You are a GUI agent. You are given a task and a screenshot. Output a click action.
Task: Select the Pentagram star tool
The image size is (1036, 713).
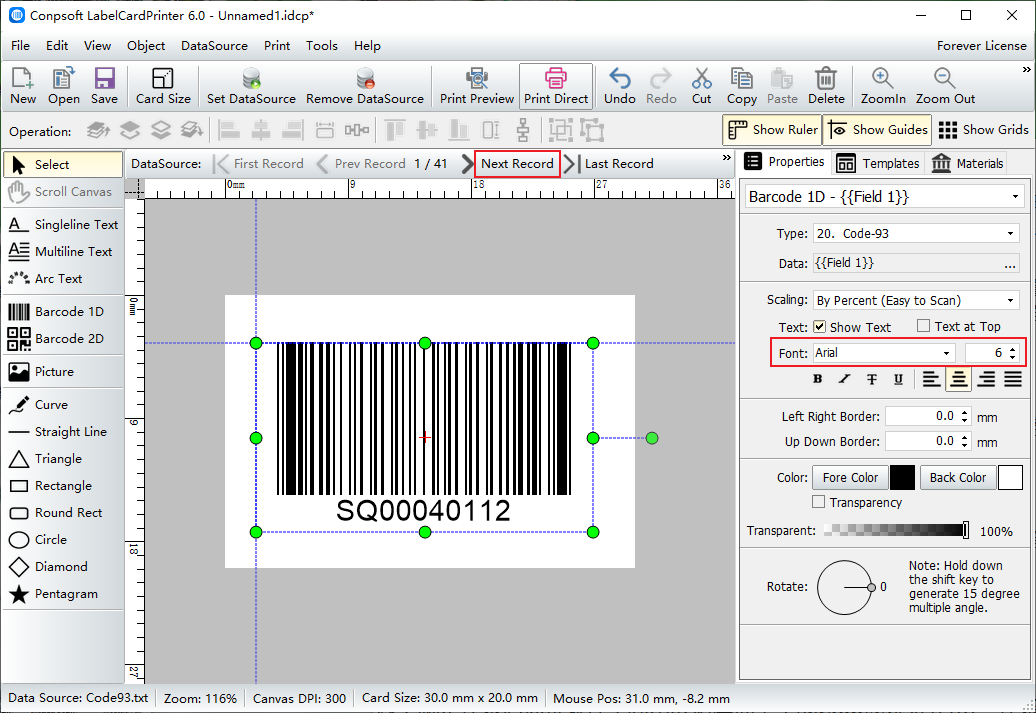click(63, 594)
